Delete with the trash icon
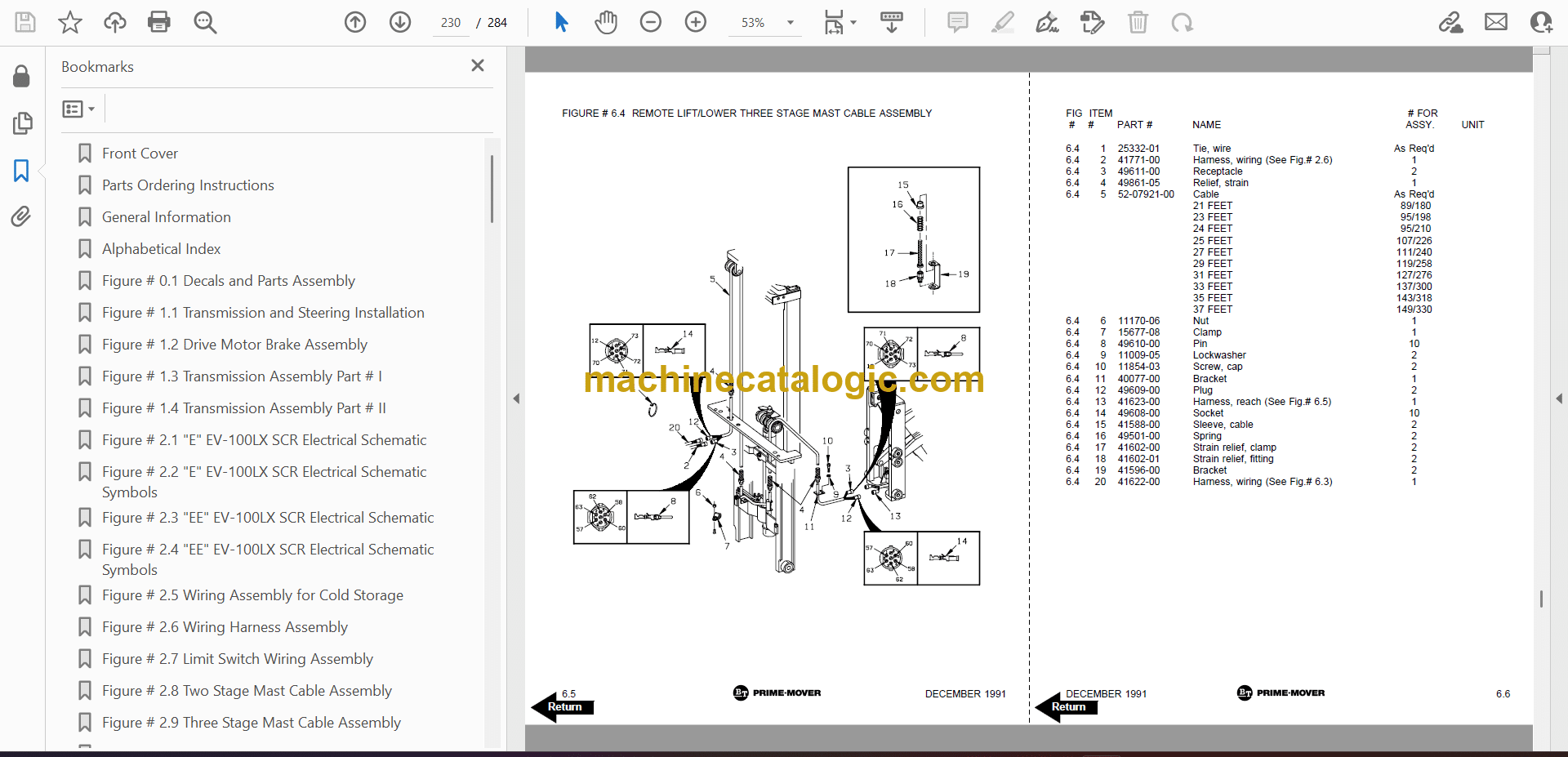 click(x=1138, y=22)
